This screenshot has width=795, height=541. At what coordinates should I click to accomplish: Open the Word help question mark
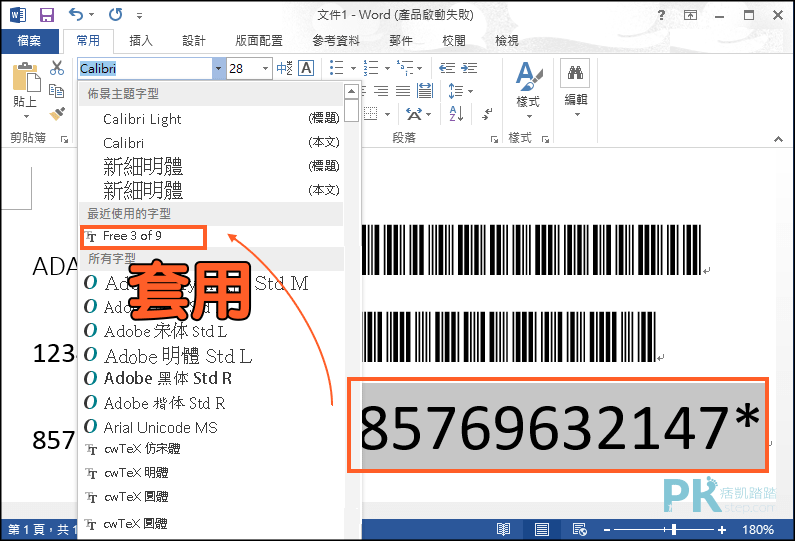pos(661,15)
